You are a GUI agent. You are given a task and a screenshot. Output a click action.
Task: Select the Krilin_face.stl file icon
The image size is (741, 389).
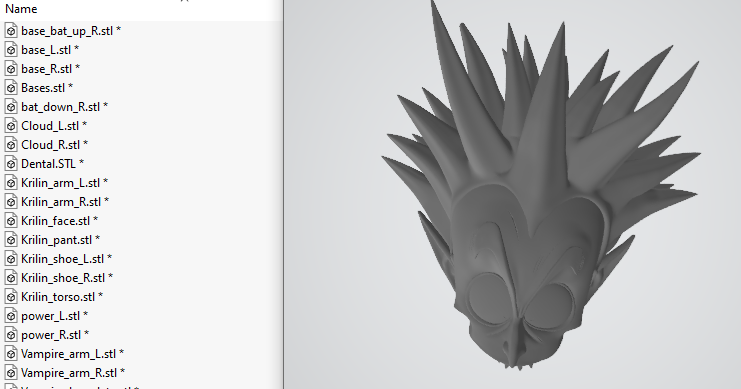click(x=11, y=221)
